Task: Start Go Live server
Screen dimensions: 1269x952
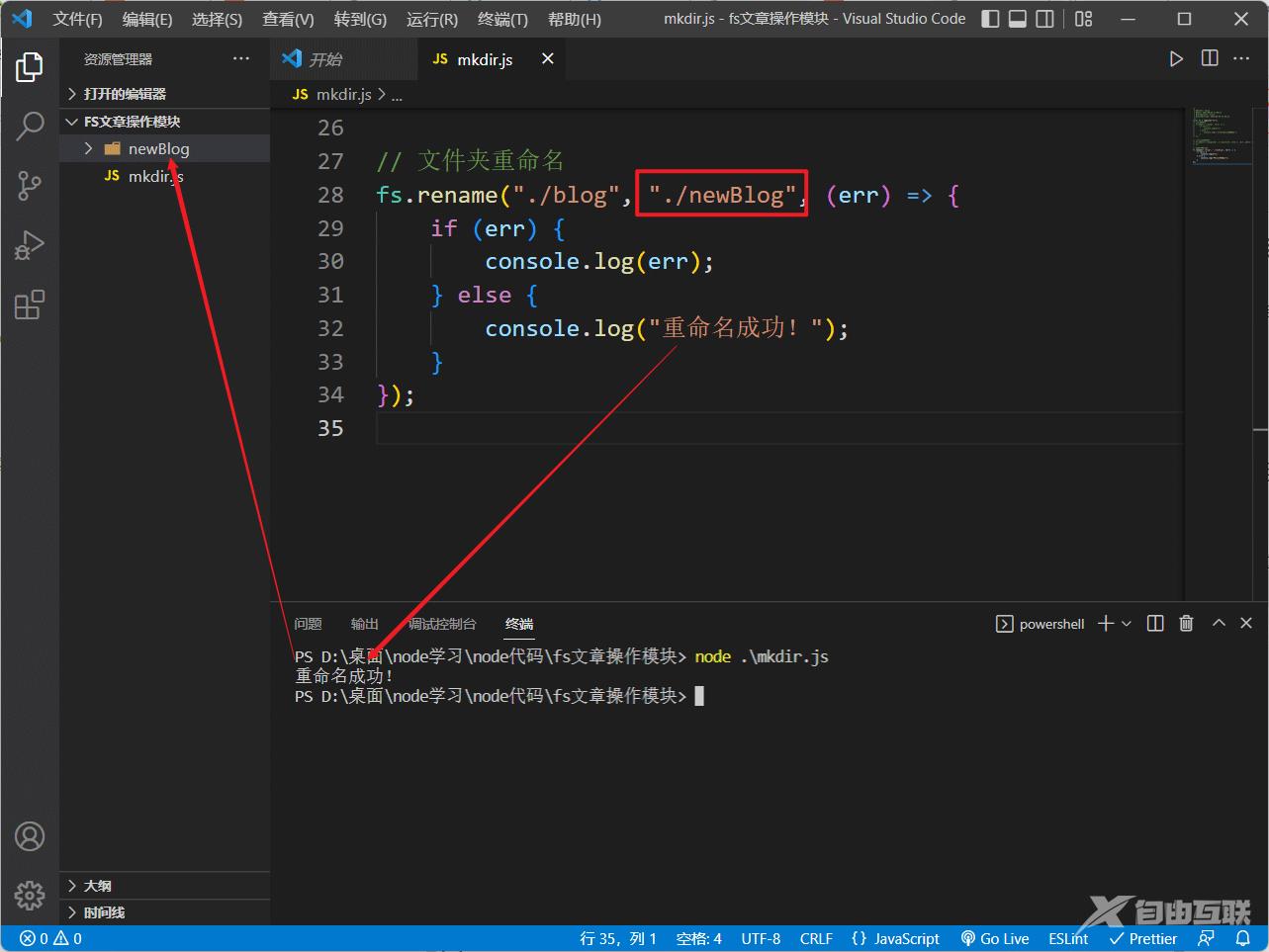Action: tap(995, 938)
